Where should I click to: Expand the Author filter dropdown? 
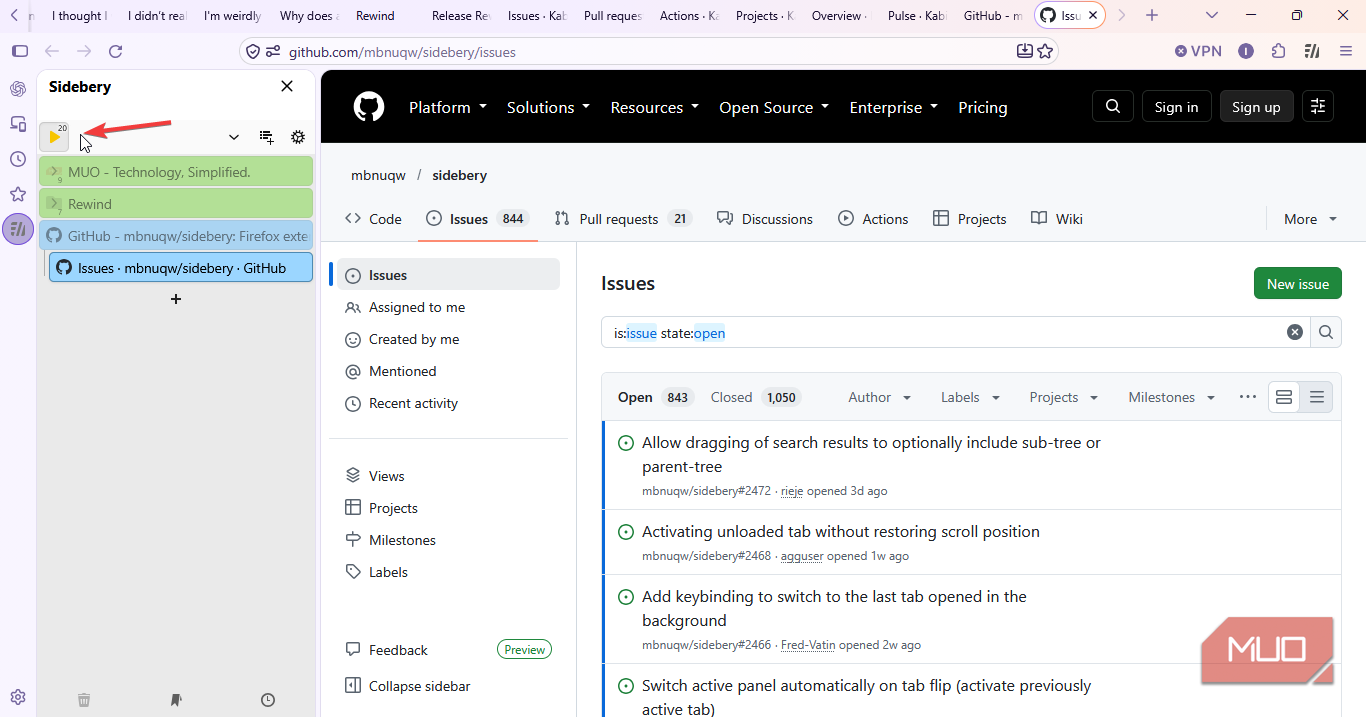coord(880,397)
